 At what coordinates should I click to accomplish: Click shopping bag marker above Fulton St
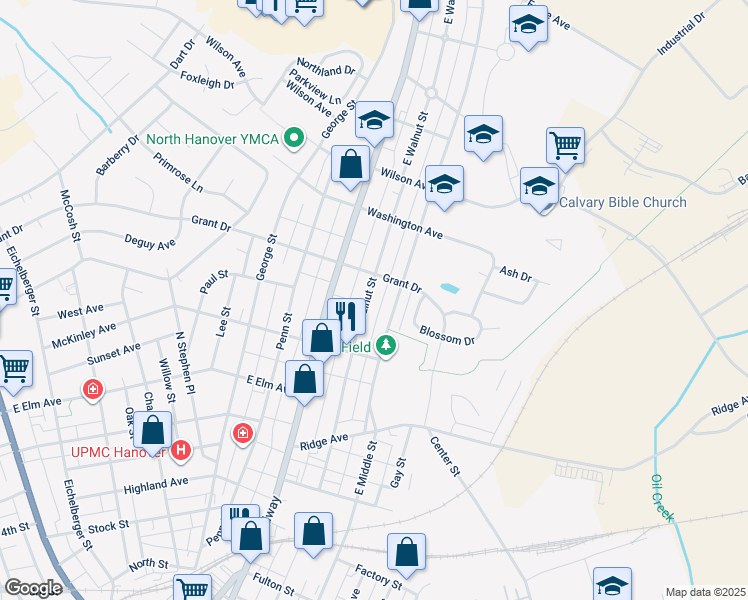(250, 538)
